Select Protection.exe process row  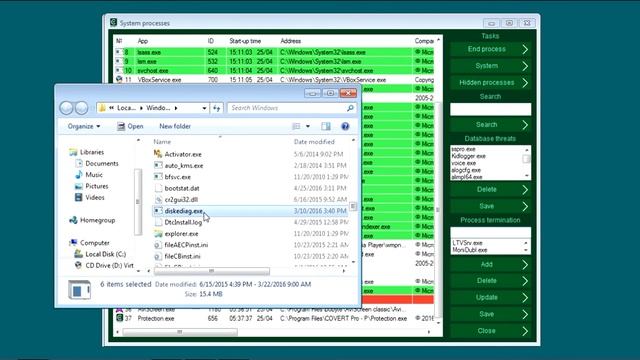[x=274, y=318]
